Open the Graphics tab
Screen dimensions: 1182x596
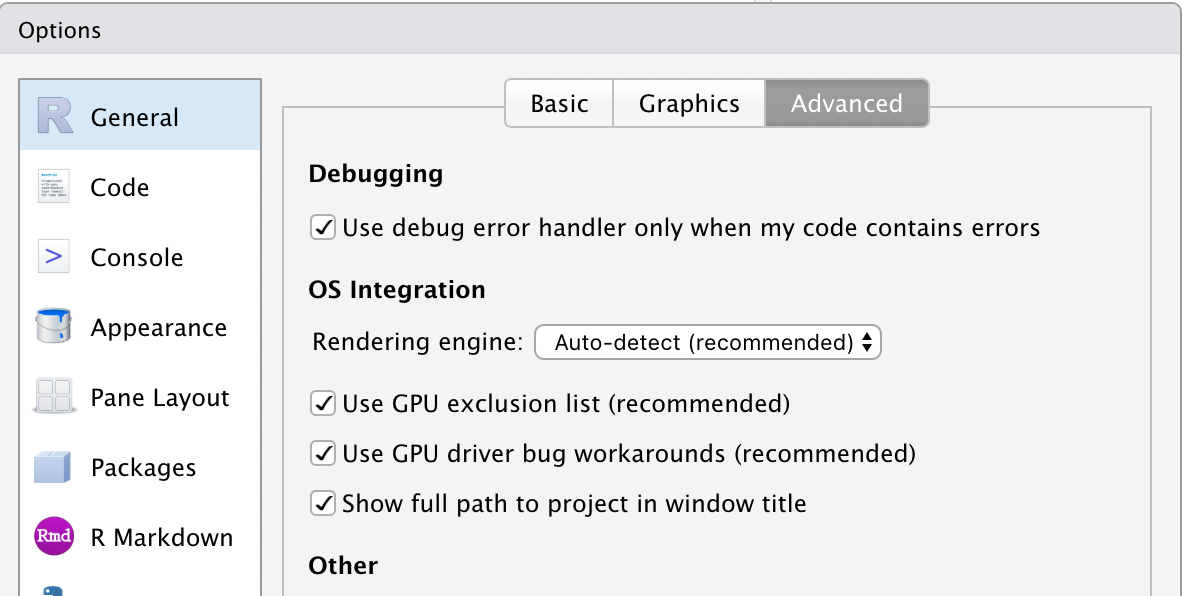pos(688,103)
